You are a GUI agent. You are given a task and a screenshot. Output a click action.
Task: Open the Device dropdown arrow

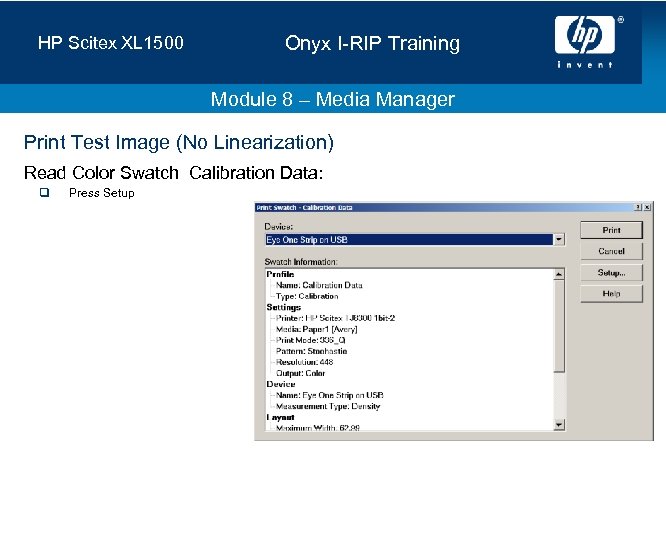(x=559, y=240)
